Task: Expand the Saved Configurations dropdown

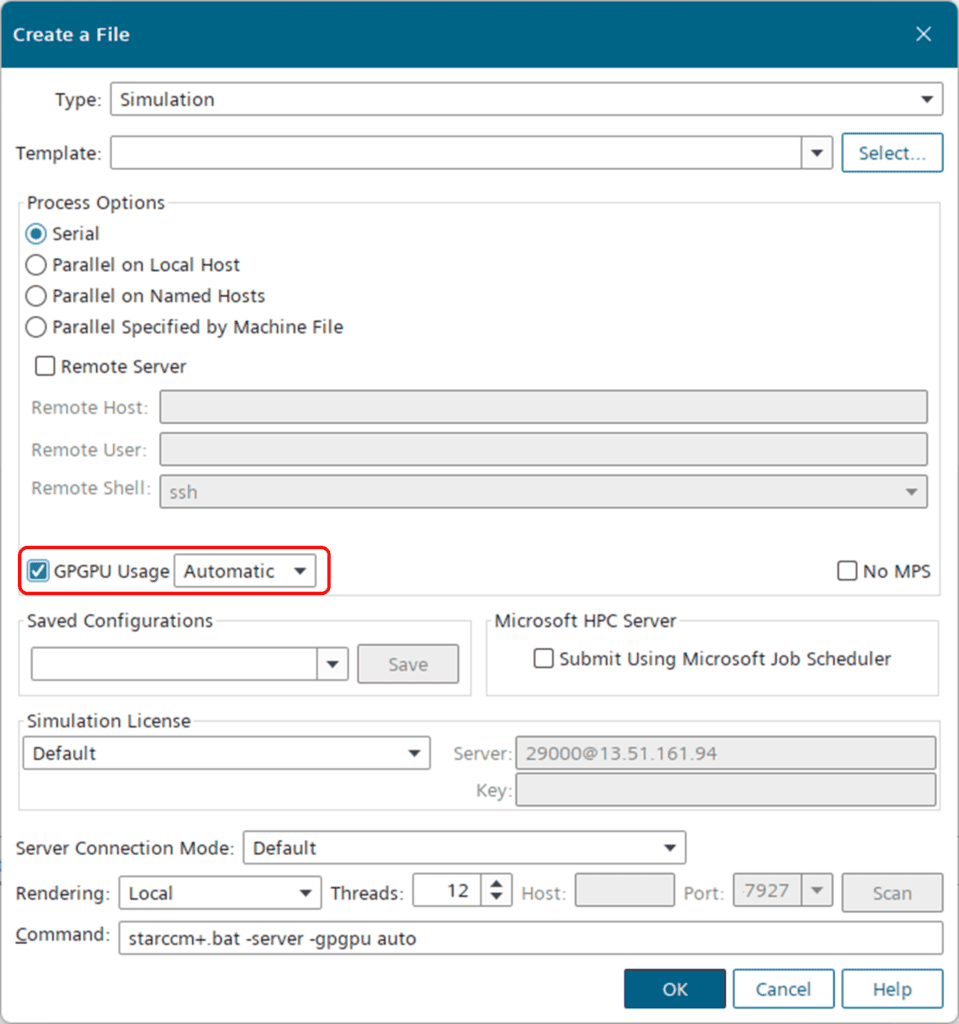Action: (332, 664)
